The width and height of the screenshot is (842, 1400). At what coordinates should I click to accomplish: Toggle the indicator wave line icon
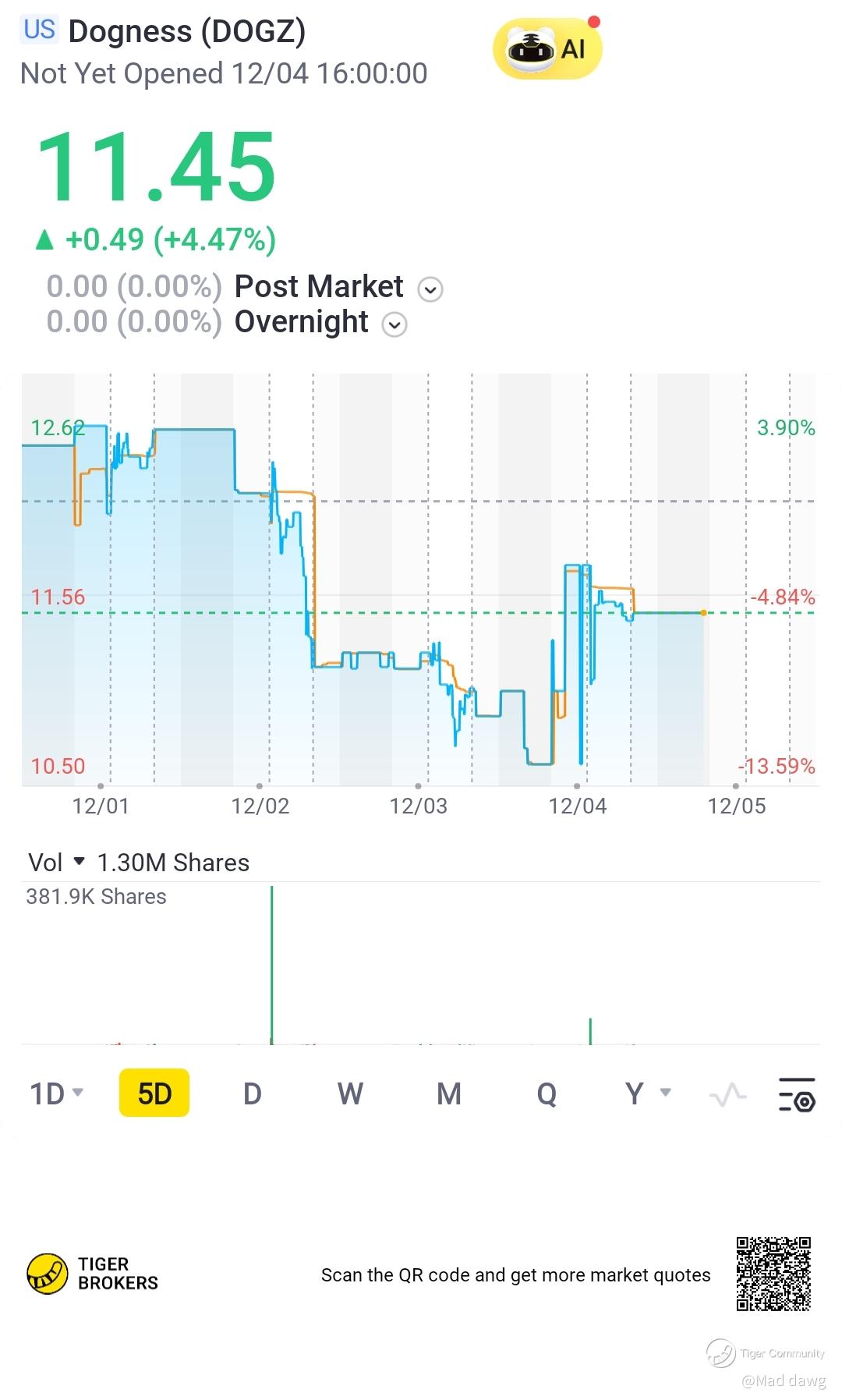[x=727, y=1095]
